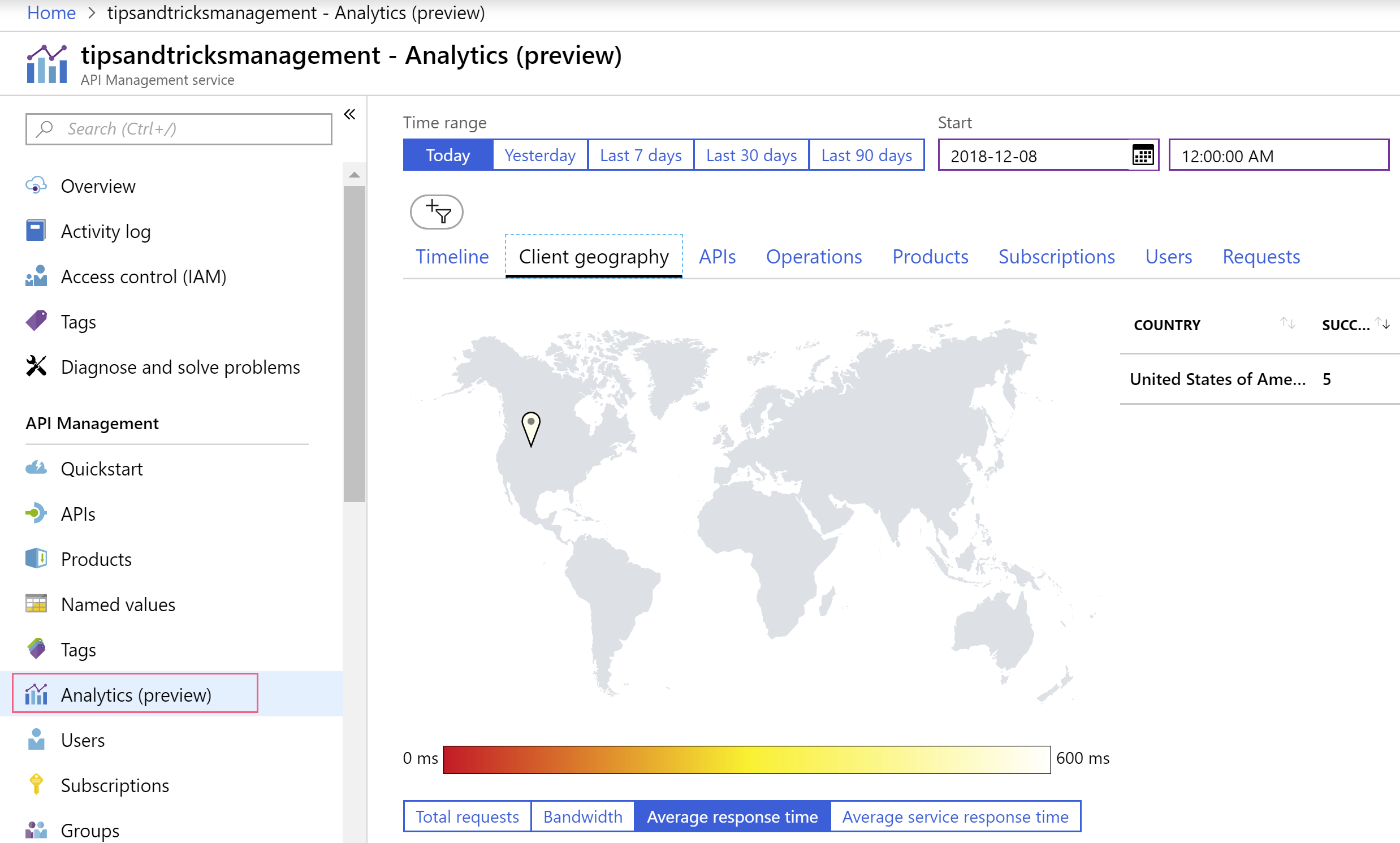The width and height of the screenshot is (1400, 843).
Task: Select the Yesterday time range
Action: (540, 155)
